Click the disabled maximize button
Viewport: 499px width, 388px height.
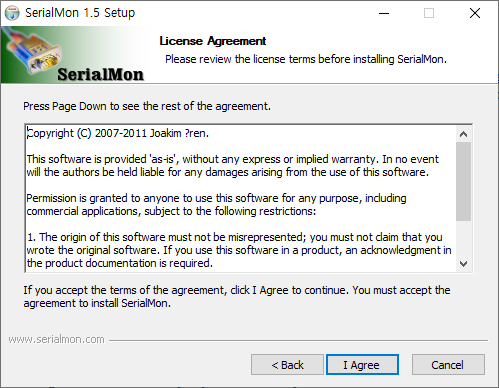click(x=429, y=13)
